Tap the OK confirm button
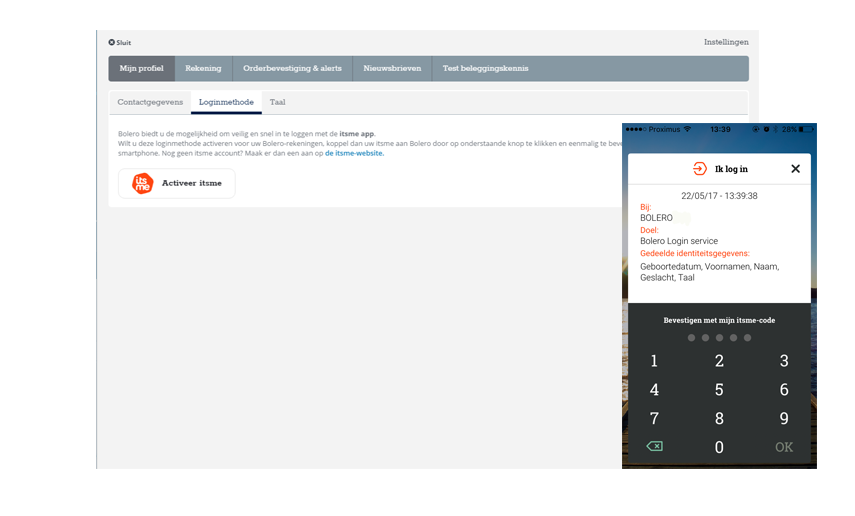The width and height of the screenshot is (855, 516). (784, 448)
